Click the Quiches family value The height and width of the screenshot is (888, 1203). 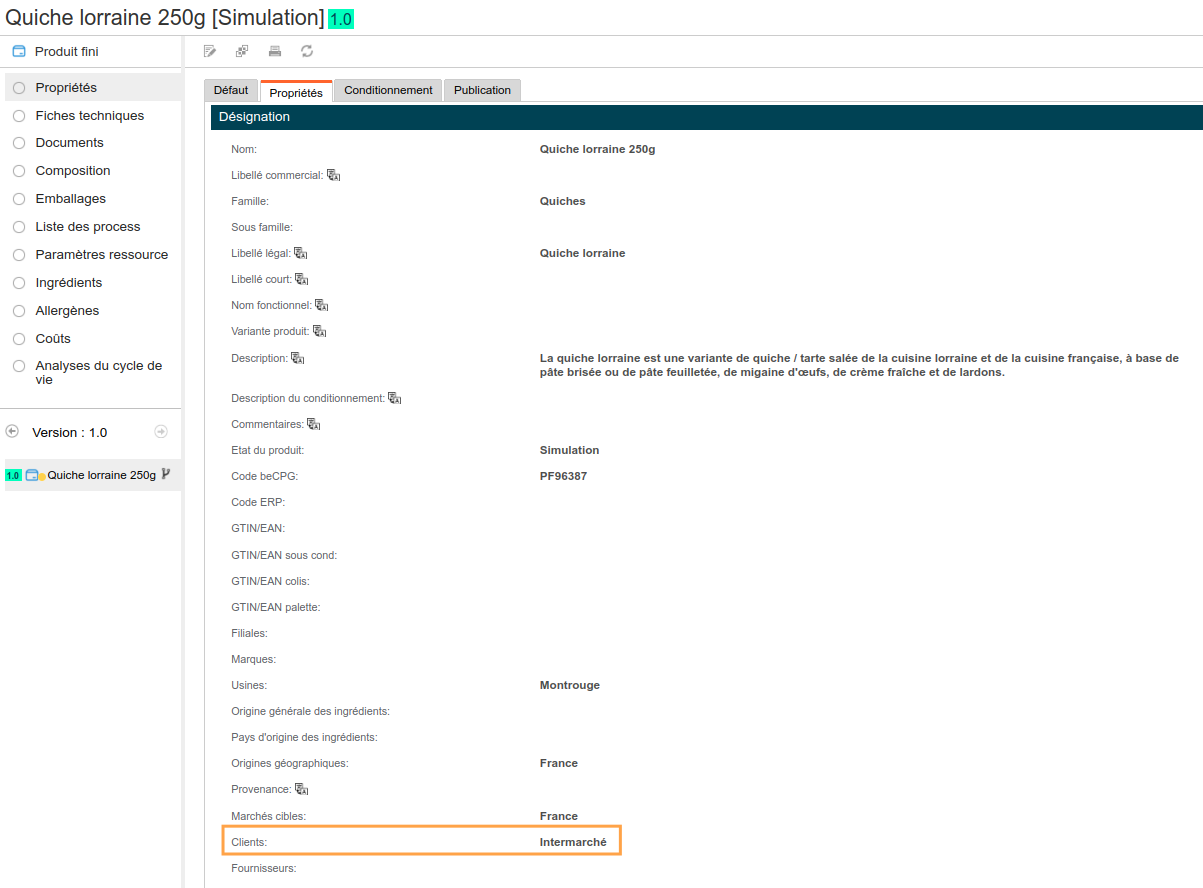(x=563, y=201)
